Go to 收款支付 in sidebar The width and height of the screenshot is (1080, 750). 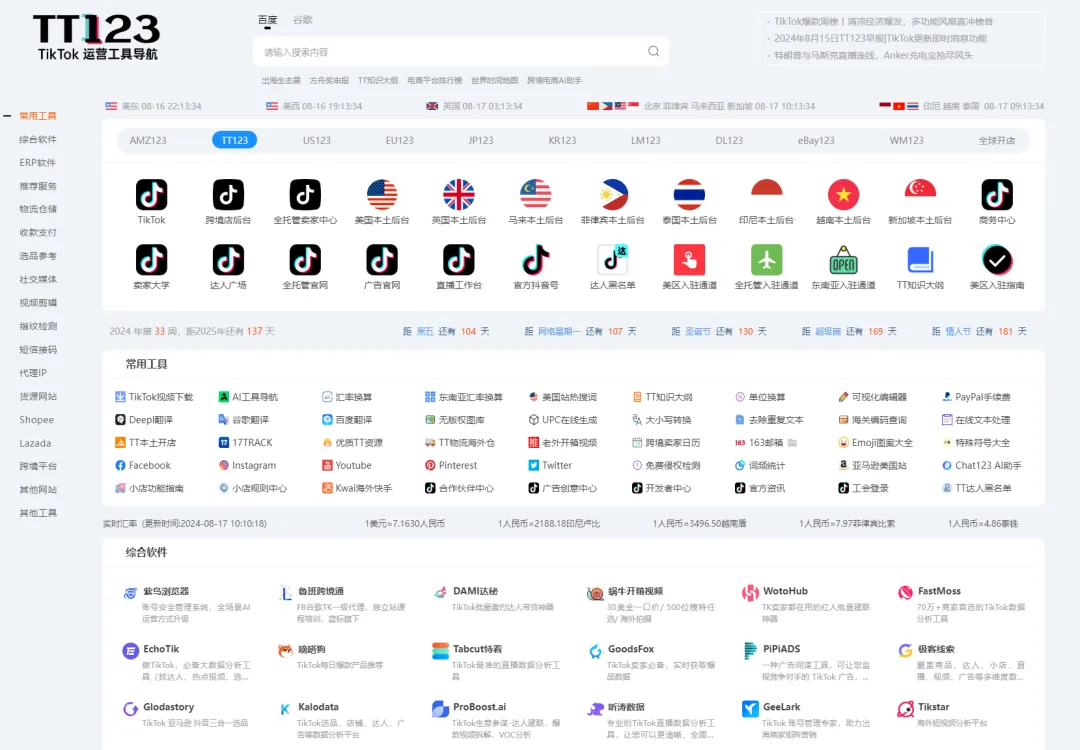[x=38, y=232]
